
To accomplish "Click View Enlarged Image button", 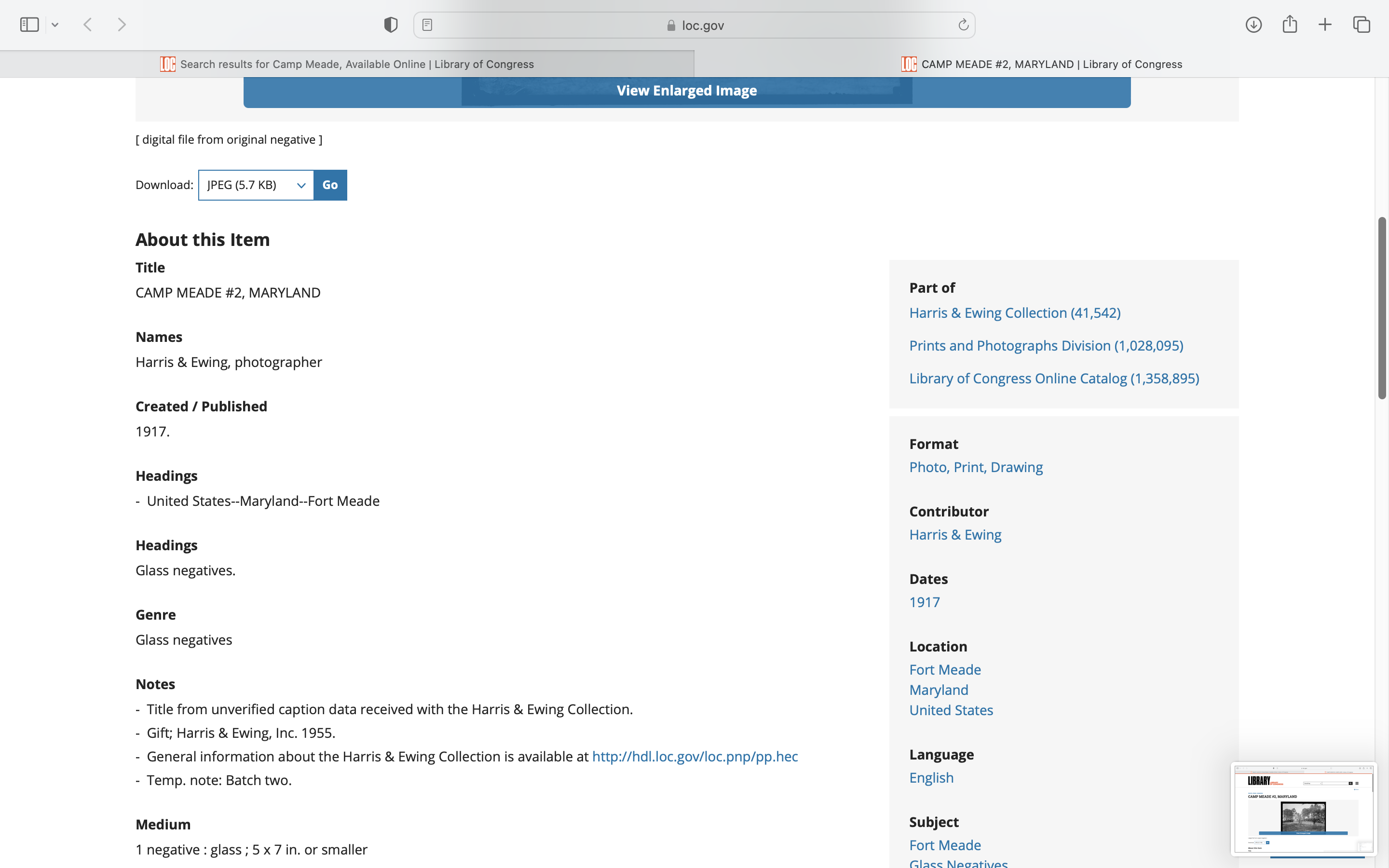I will pos(686,91).
